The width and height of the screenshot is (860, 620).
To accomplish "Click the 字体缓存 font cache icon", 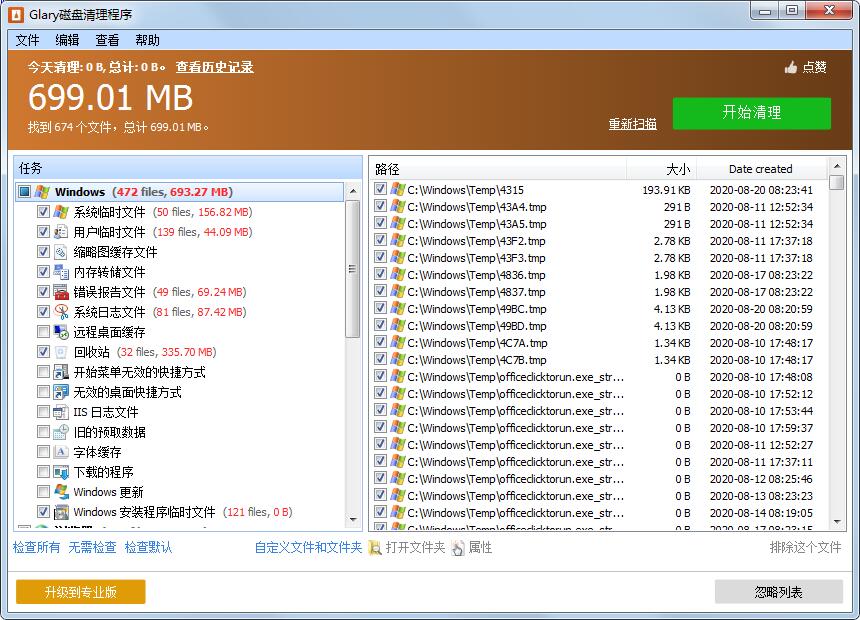I will point(59,452).
